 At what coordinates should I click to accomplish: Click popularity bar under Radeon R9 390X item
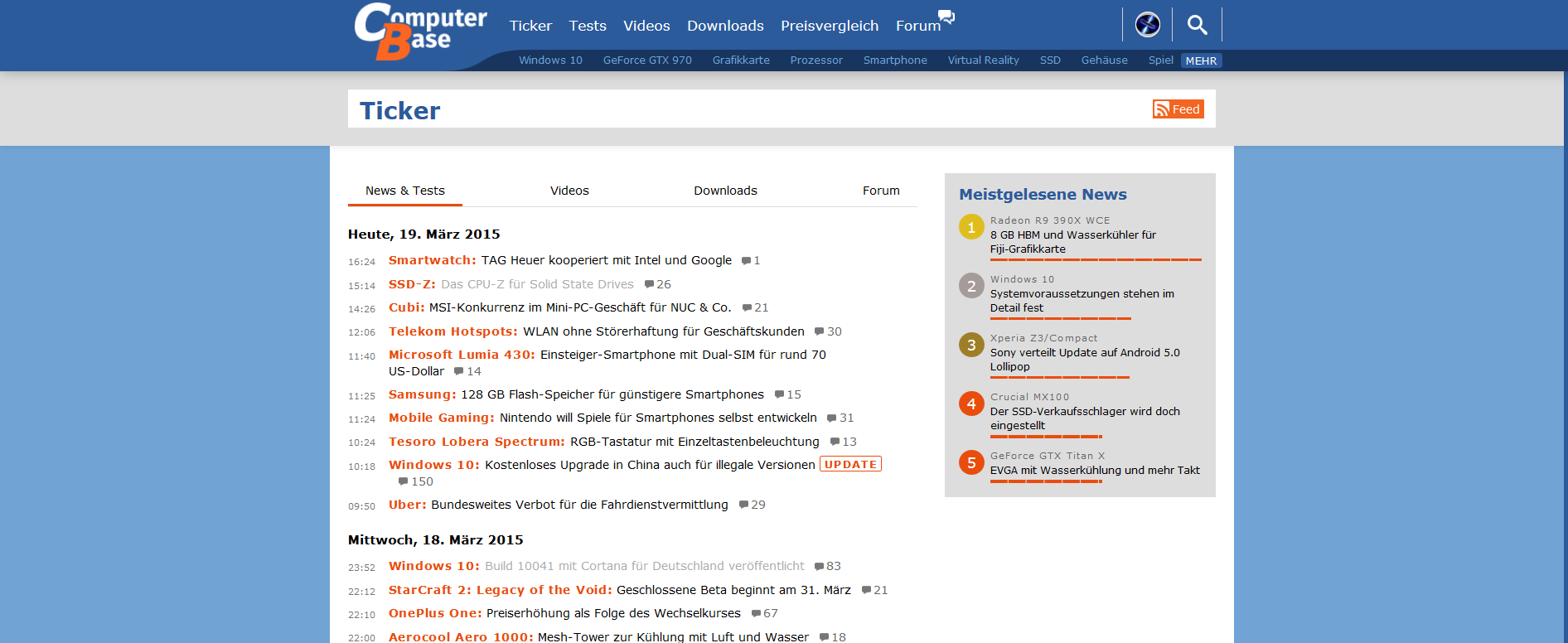coord(1096,259)
